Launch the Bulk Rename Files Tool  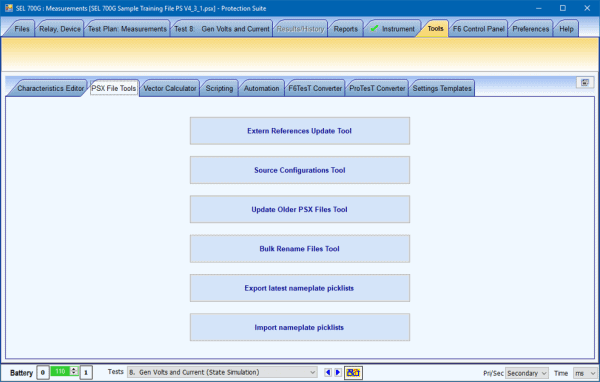pyautogui.click(x=300, y=249)
